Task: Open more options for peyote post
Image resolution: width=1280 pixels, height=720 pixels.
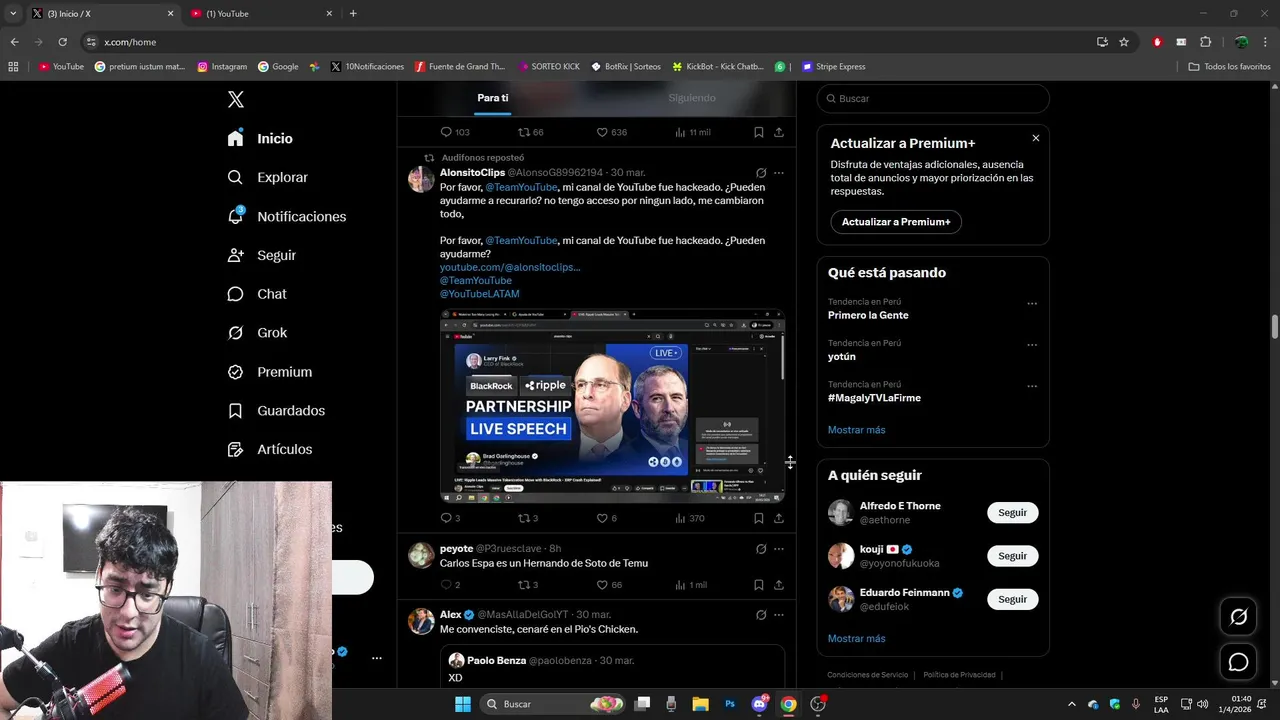Action: [779, 549]
